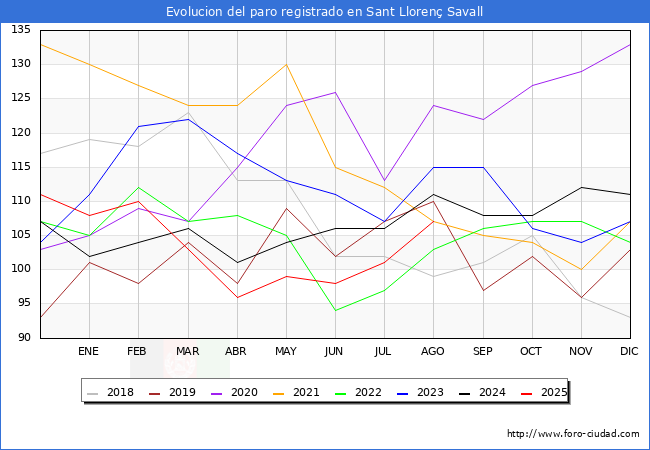Click the 125 y-axis value
Screen dimensions: 650x450
pyautogui.click(x=21, y=98)
